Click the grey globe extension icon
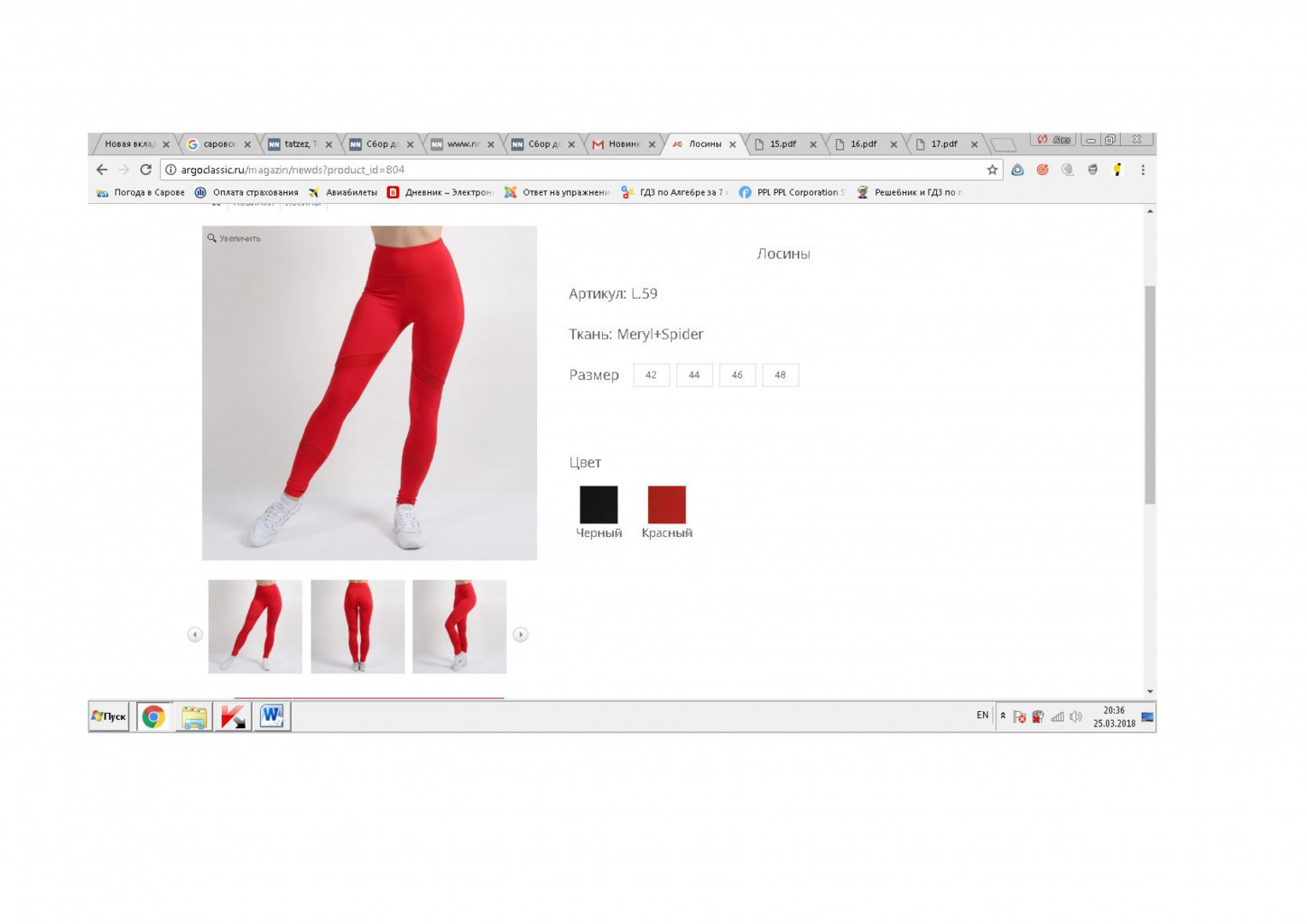The width and height of the screenshot is (1307, 924). tap(1068, 170)
